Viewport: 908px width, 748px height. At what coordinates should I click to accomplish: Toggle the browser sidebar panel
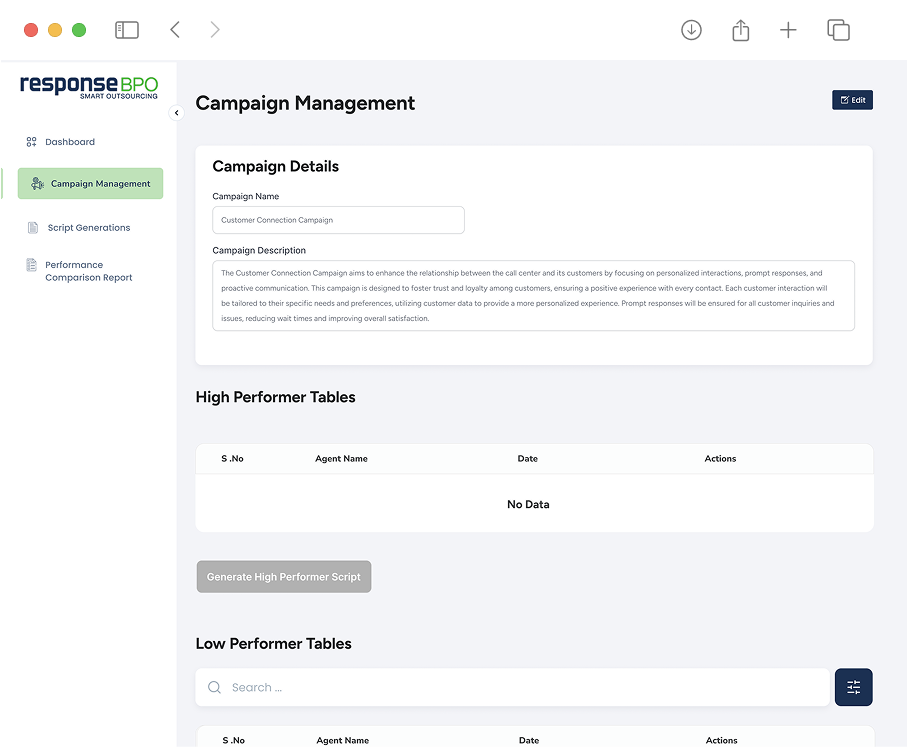click(x=127, y=30)
